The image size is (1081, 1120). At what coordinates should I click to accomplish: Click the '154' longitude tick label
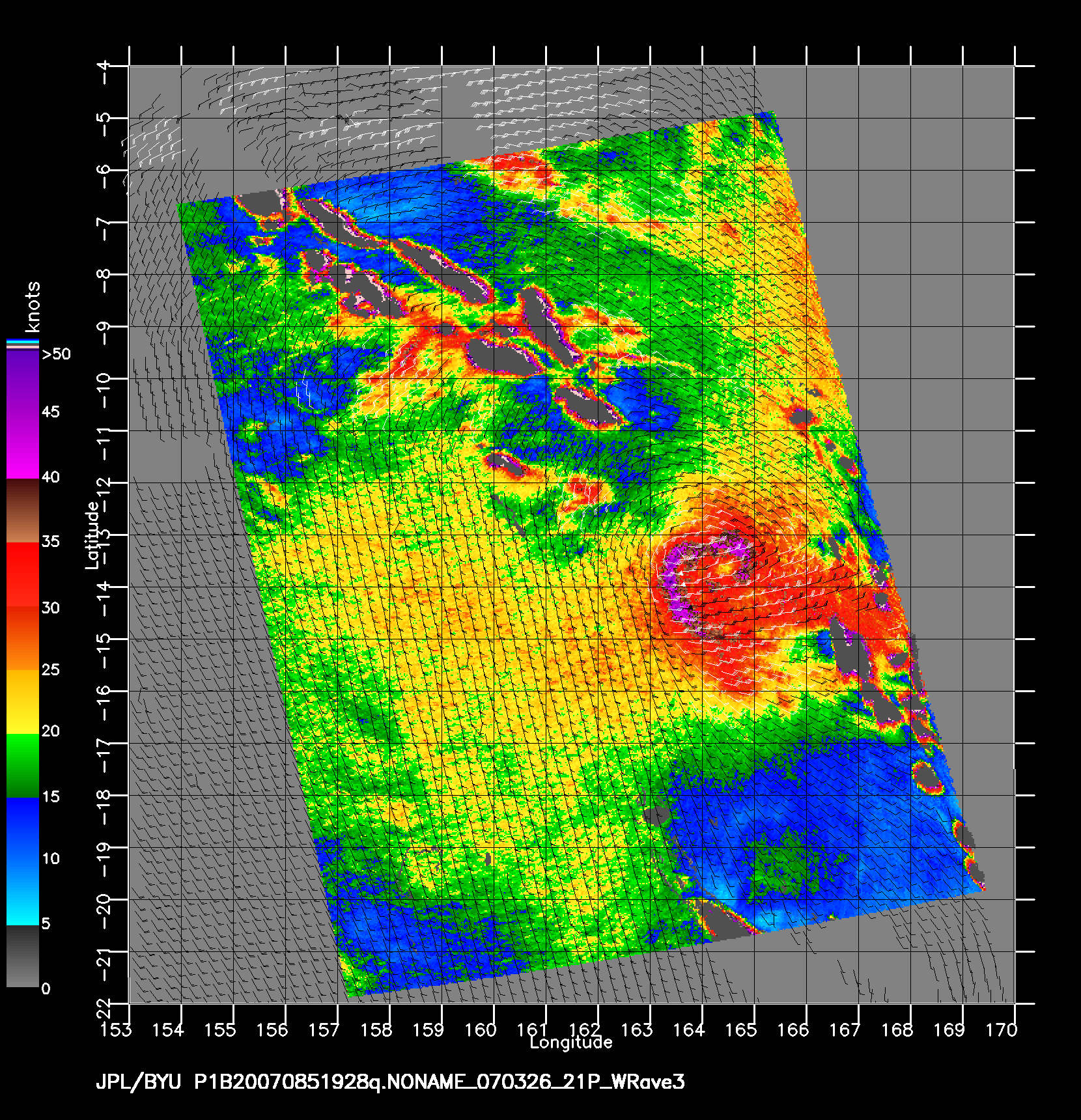pos(168,1029)
